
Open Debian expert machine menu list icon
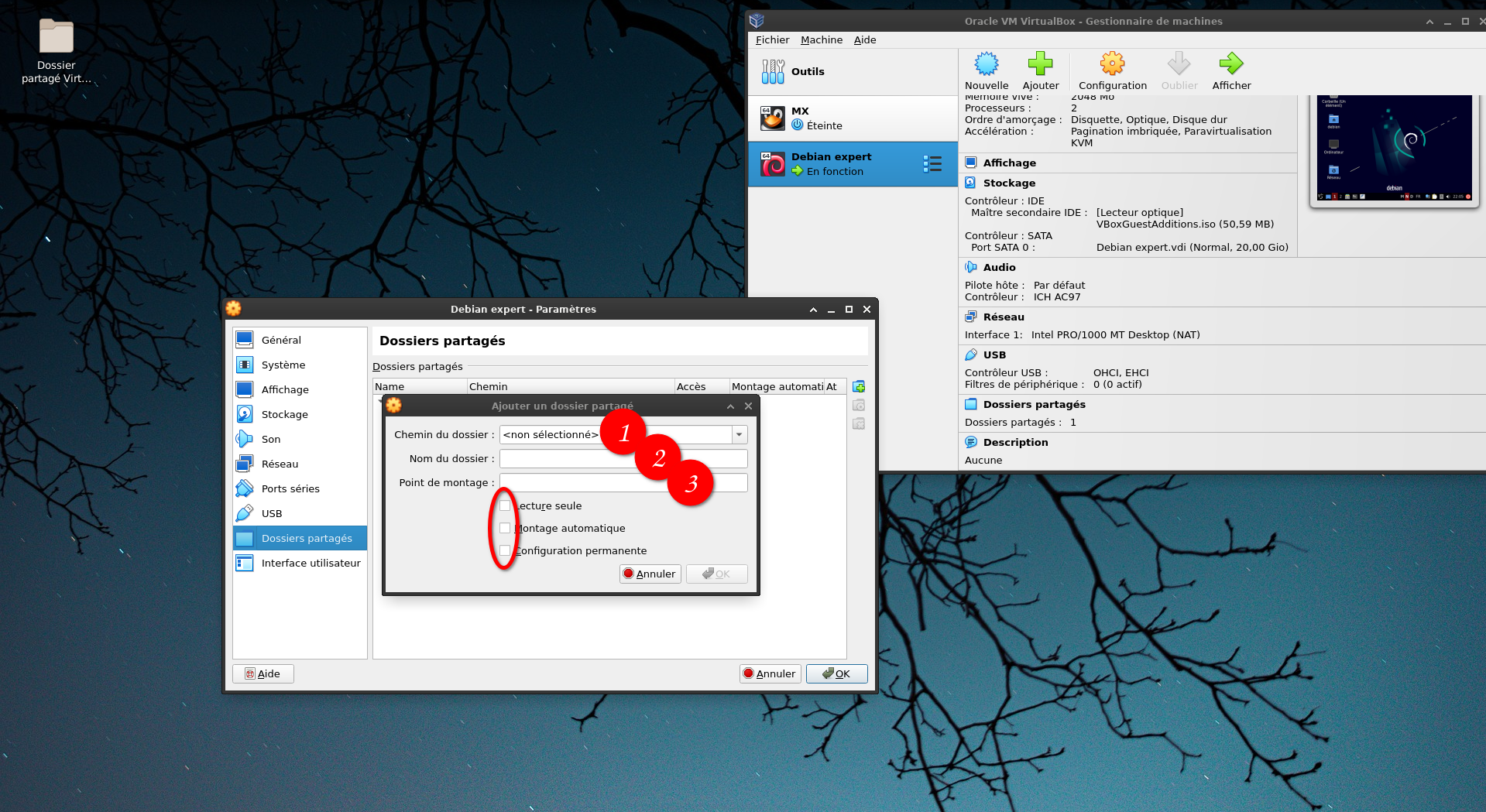coord(932,163)
